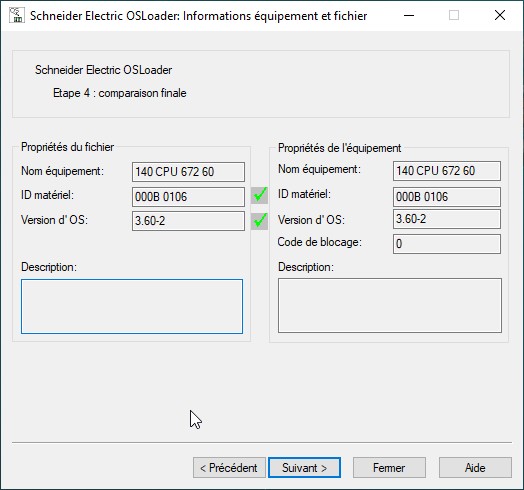Select equipment Nom équipement field
This screenshot has width=524, height=490.
click(447, 171)
